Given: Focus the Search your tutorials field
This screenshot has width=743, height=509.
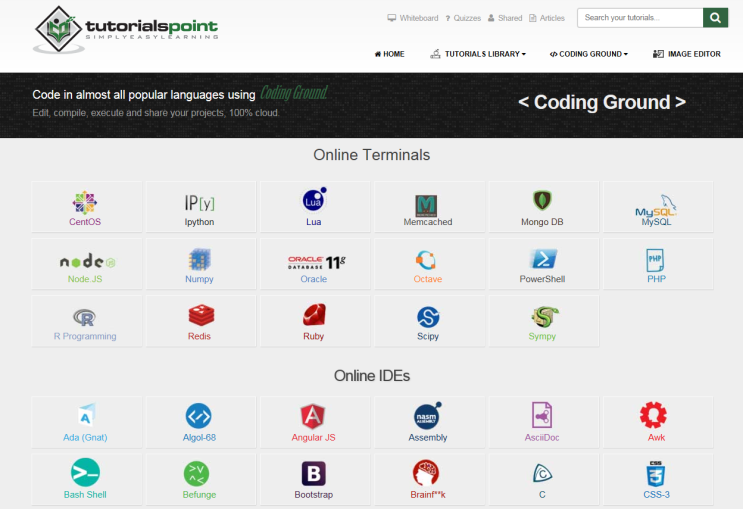Looking at the screenshot, I should point(640,18).
